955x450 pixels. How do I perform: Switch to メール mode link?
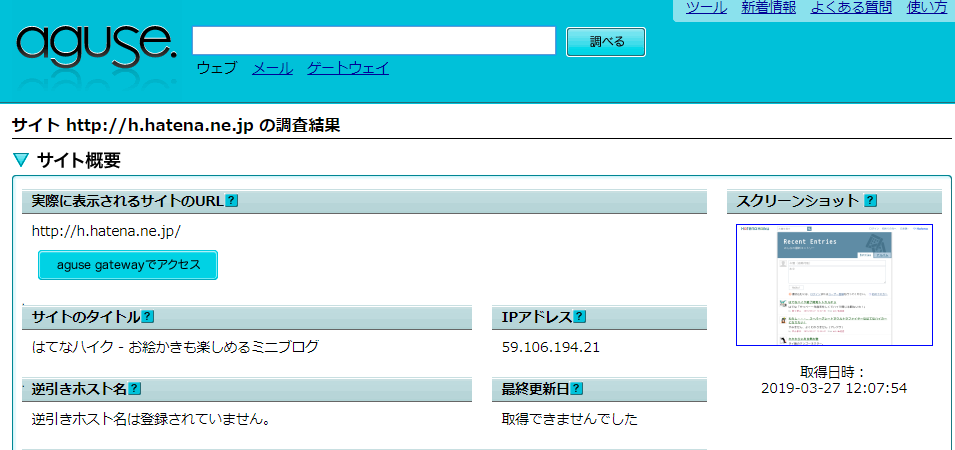coord(272,68)
